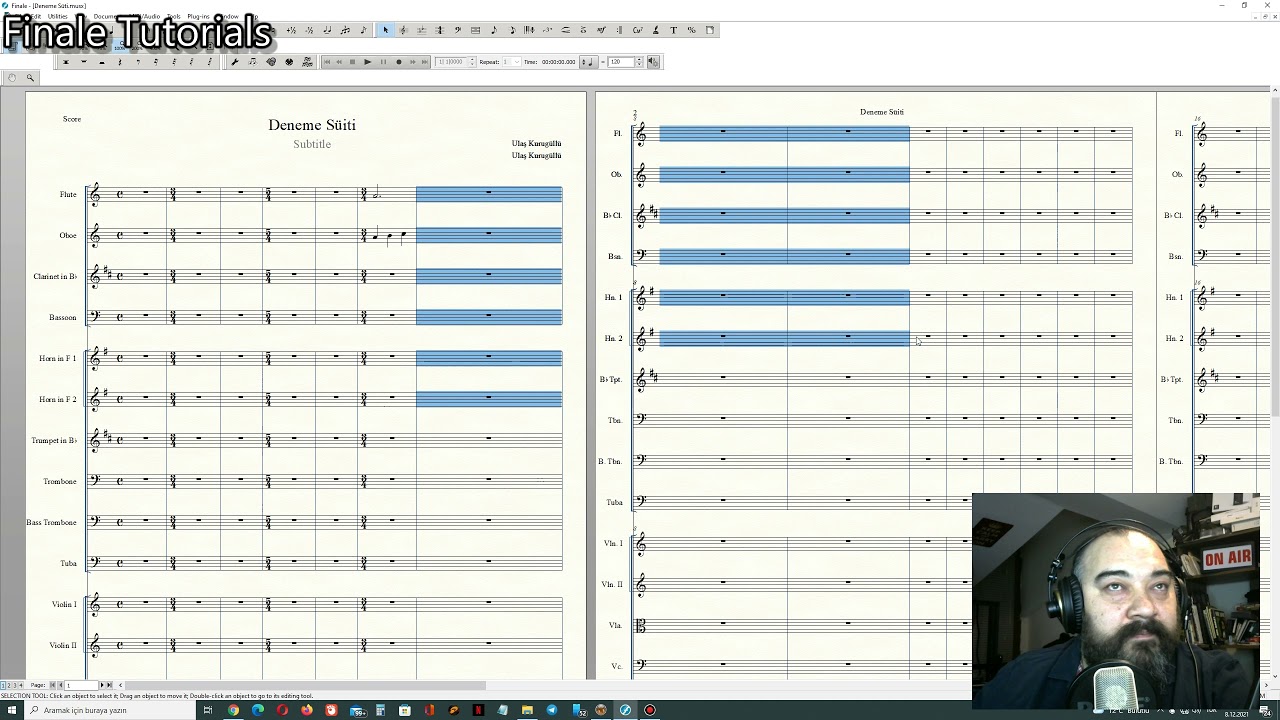Select layer 2 button

[x=9, y=685]
